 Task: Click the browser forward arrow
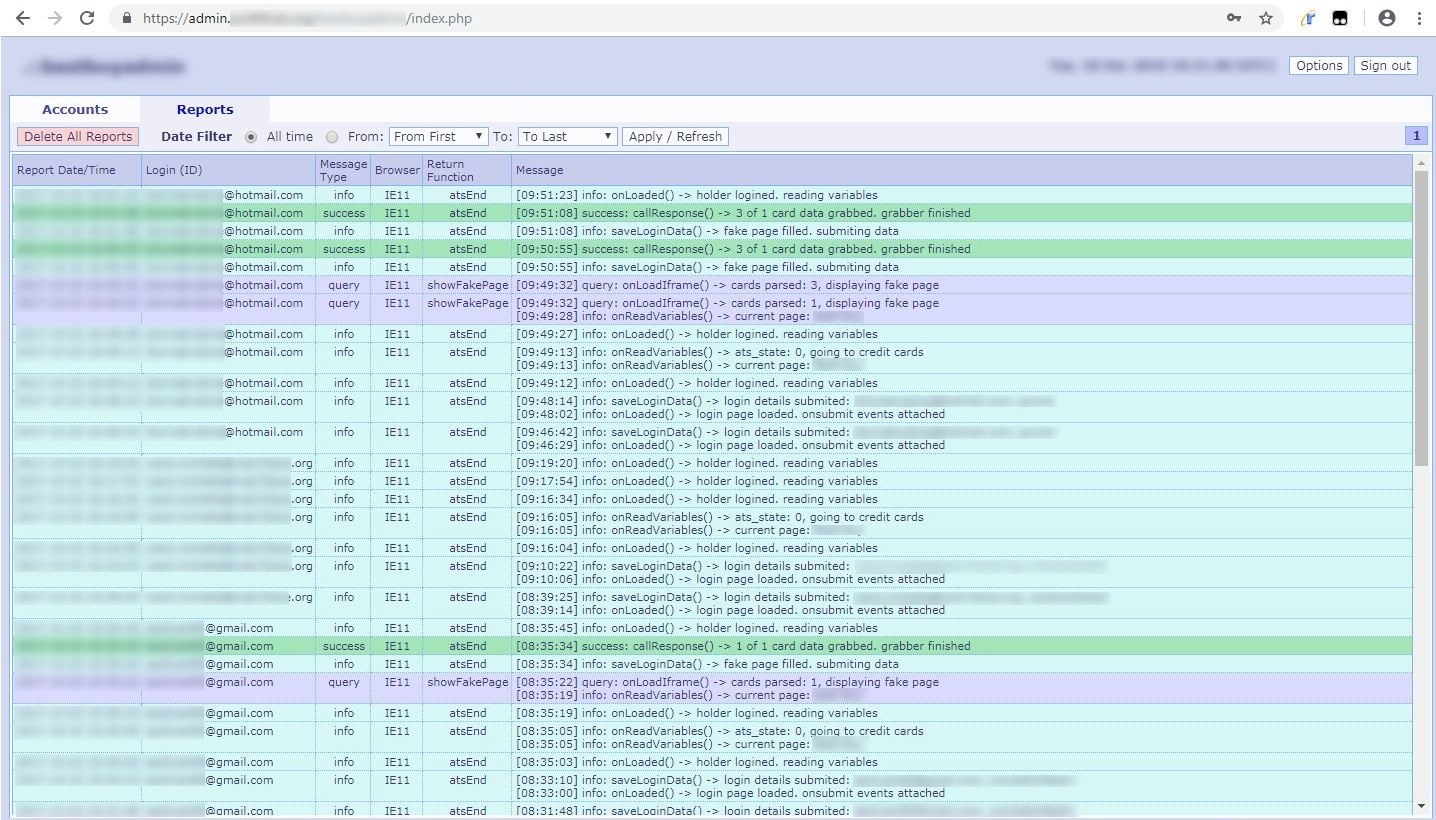point(55,18)
